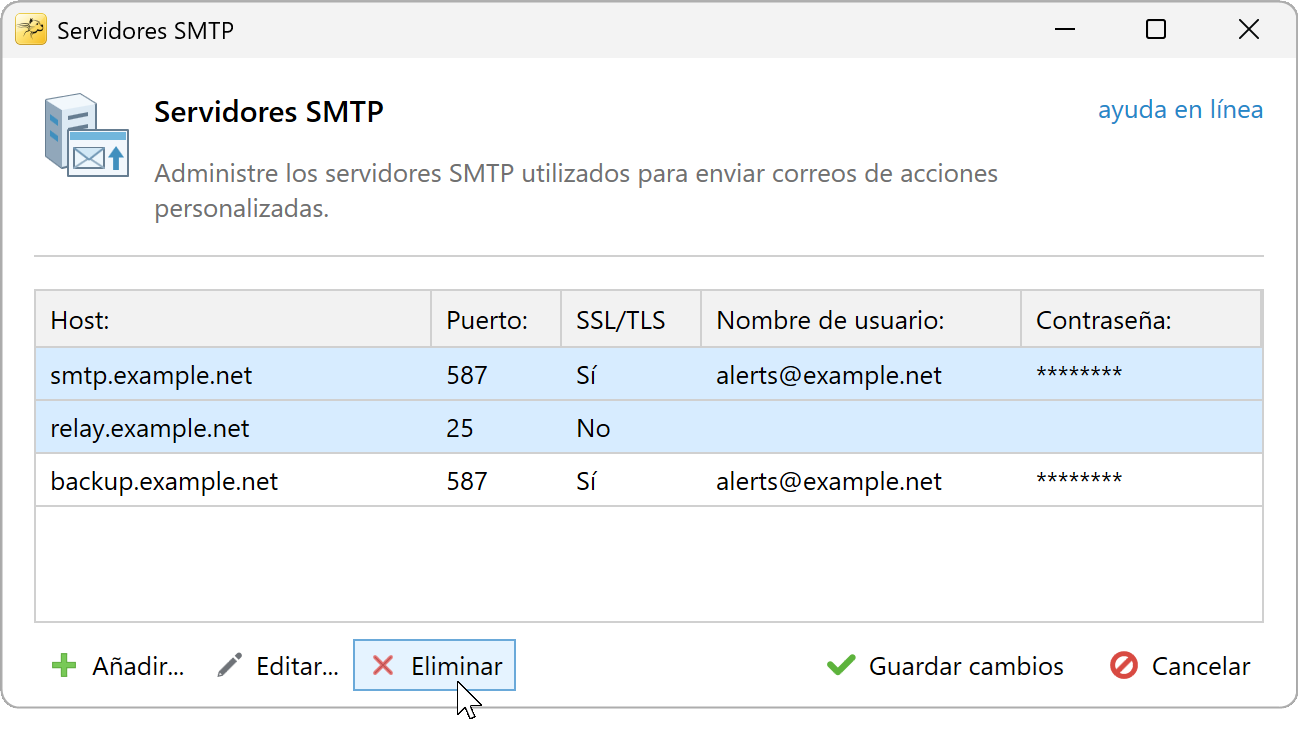The height and width of the screenshot is (750, 1298).
Task: Open the ayuda en línea link
Action: pos(1180,110)
